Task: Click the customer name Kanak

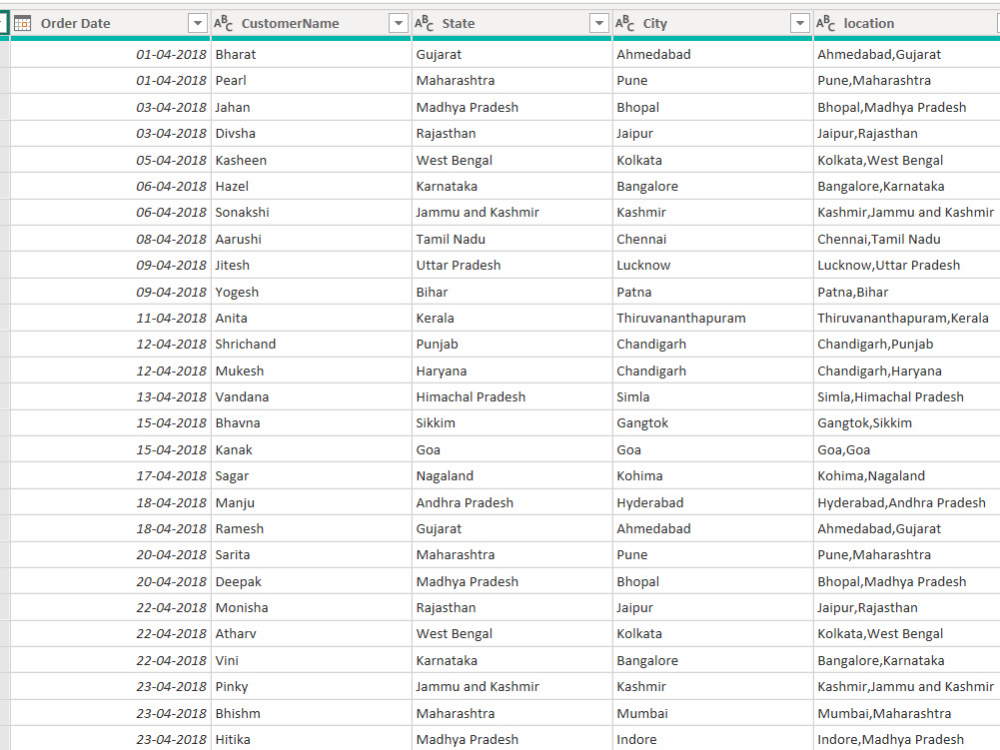Action: click(x=233, y=450)
